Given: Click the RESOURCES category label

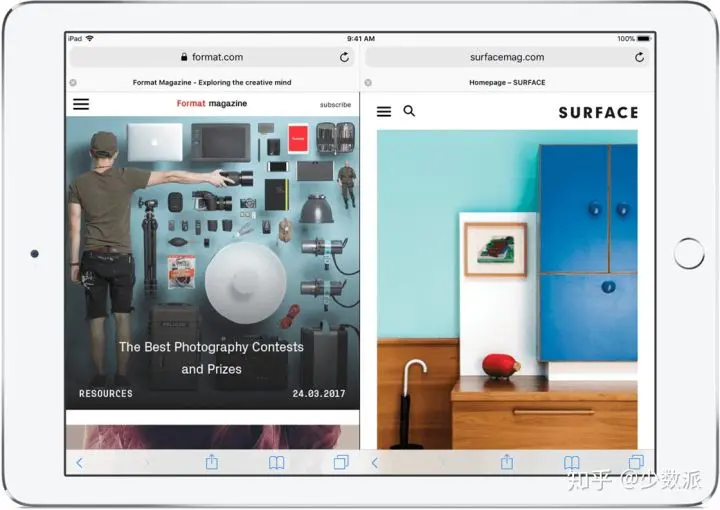Looking at the screenshot, I should 106,393.
